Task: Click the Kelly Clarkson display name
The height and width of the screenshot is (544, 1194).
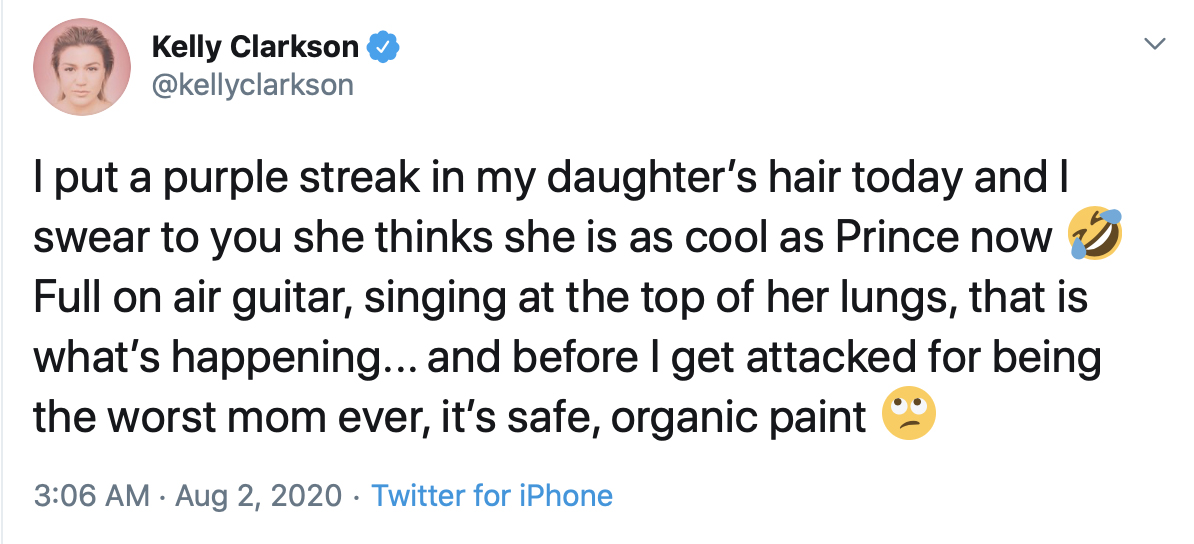Action: pos(254,46)
